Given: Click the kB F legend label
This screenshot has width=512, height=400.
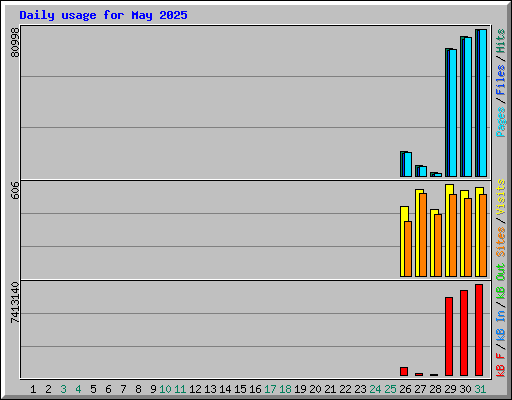Looking at the screenshot, I should click(500, 365).
